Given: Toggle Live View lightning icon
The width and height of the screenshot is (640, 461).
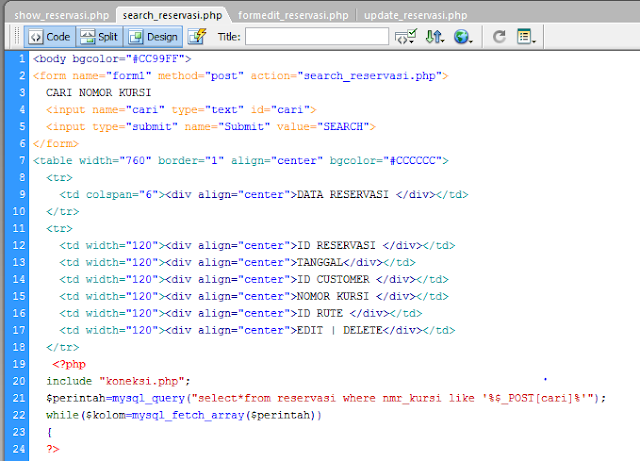Looking at the screenshot, I should (x=198, y=36).
